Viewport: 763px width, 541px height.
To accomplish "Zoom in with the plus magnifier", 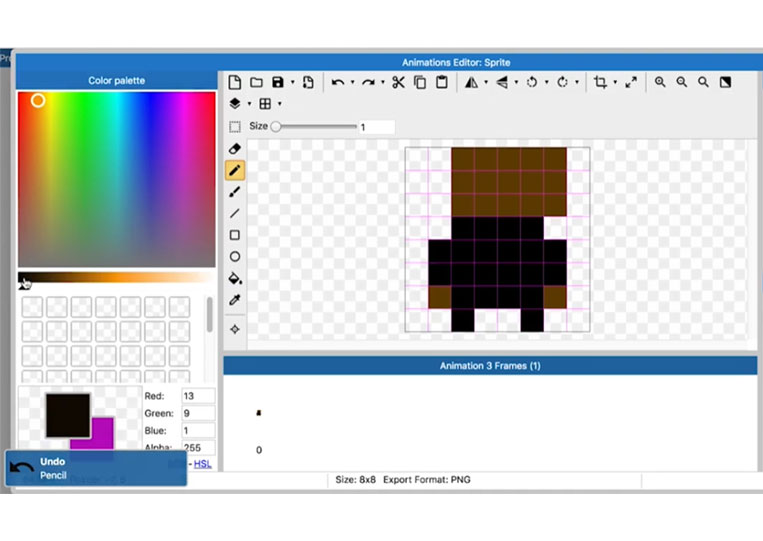I will pyautogui.click(x=660, y=82).
